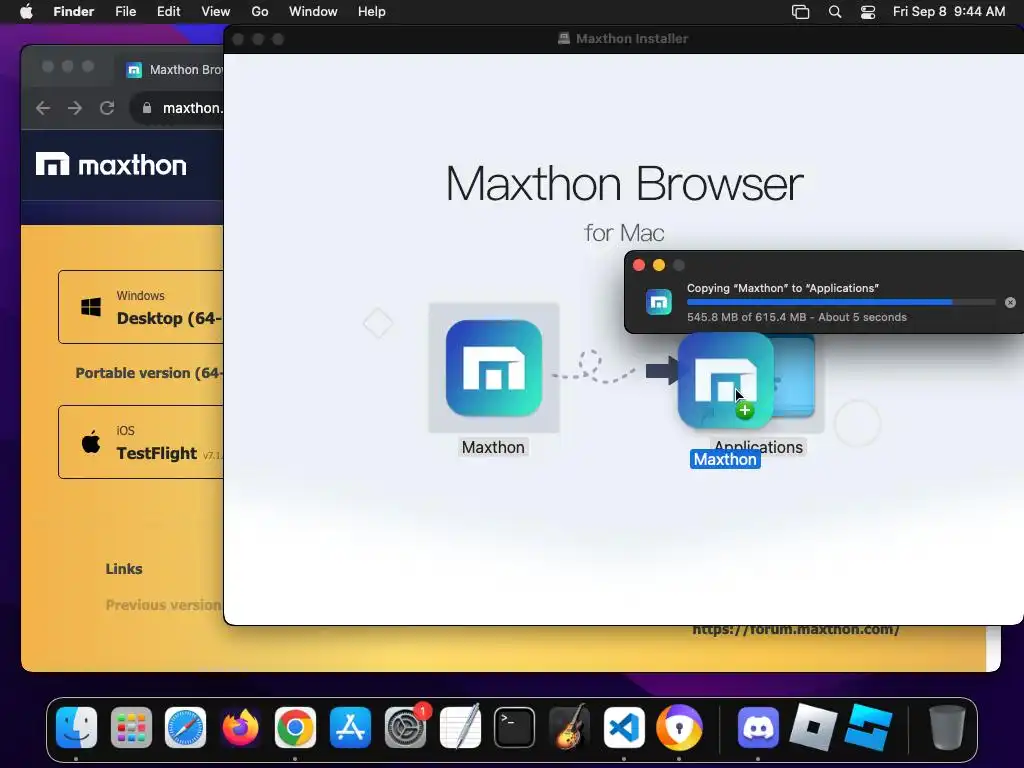Viewport: 1024px width, 768px height.
Task: Select the Maxthon app icon in the installer
Action: [494, 368]
